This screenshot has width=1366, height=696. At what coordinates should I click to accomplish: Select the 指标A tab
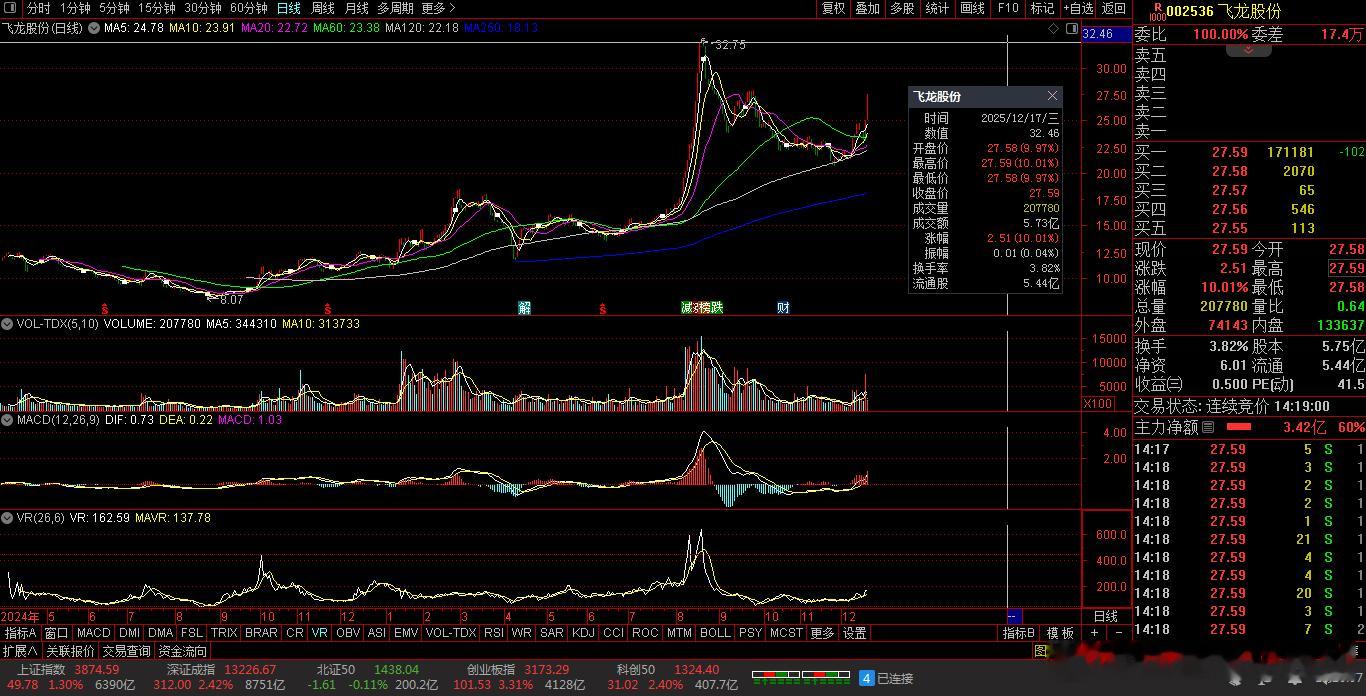20,633
